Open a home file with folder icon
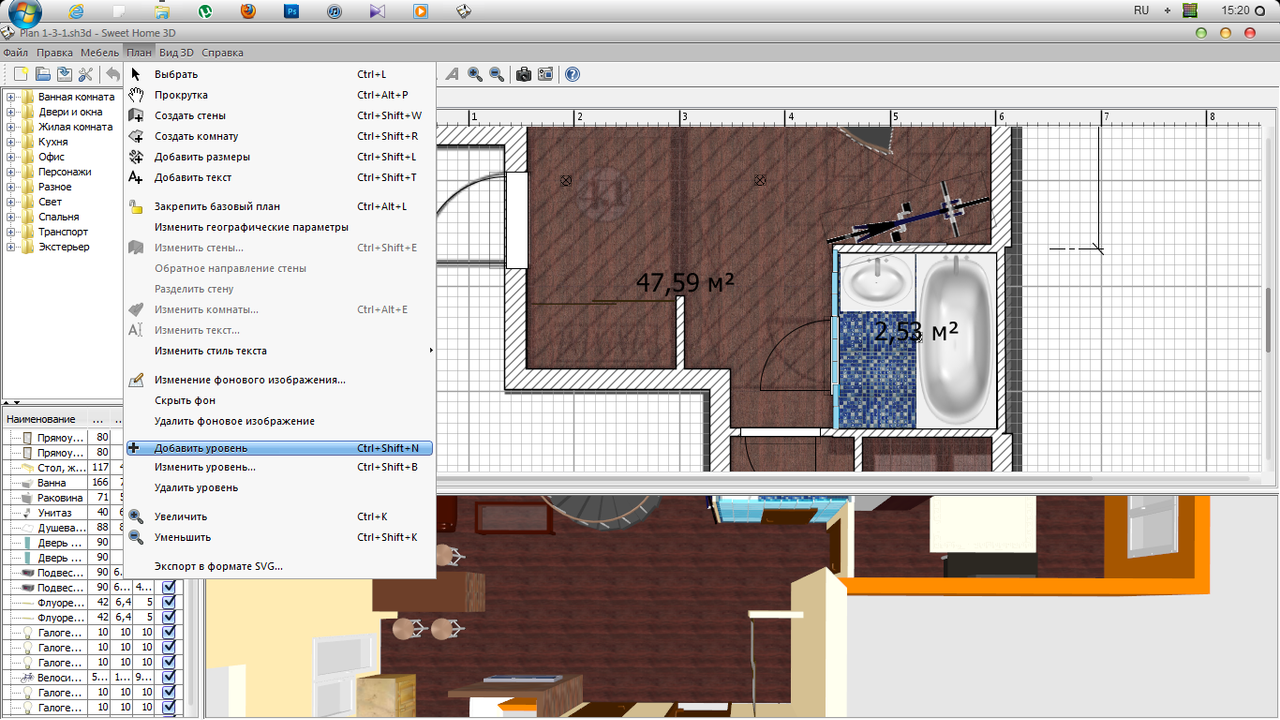Screen dimensions: 1280x720 tap(42, 74)
